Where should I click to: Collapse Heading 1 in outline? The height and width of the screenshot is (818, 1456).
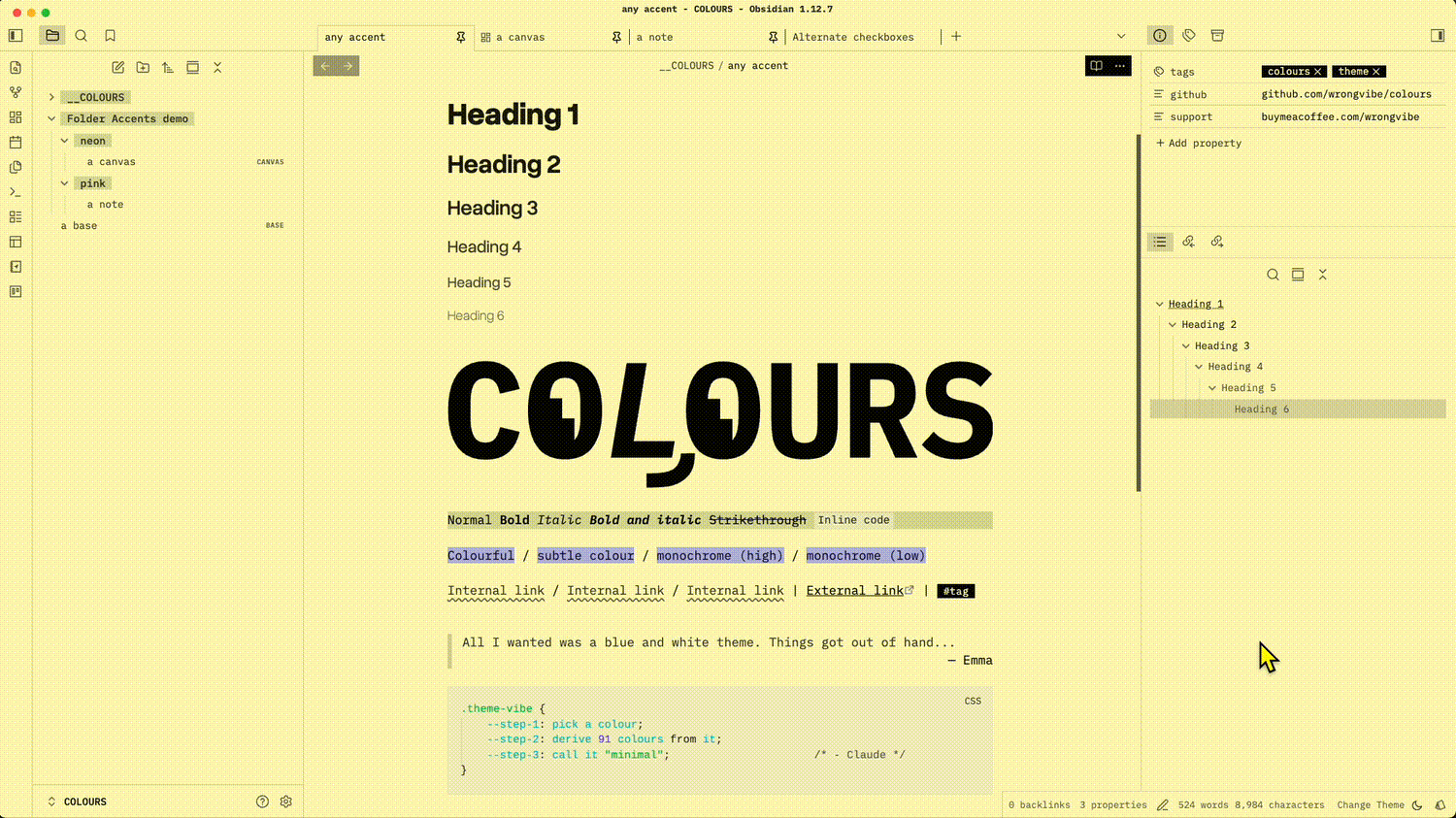pos(1159,304)
